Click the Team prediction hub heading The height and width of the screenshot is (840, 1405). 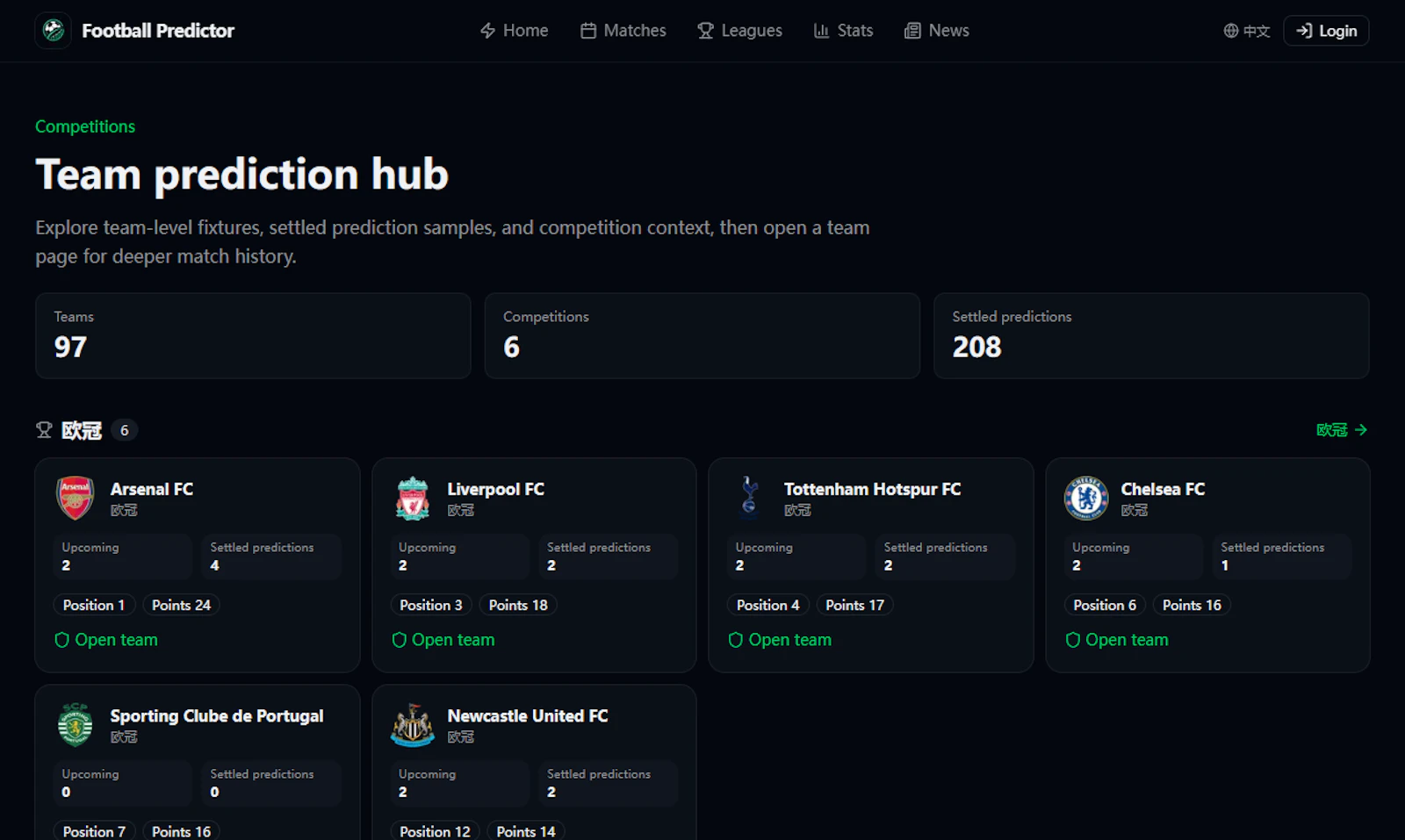(x=242, y=174)
